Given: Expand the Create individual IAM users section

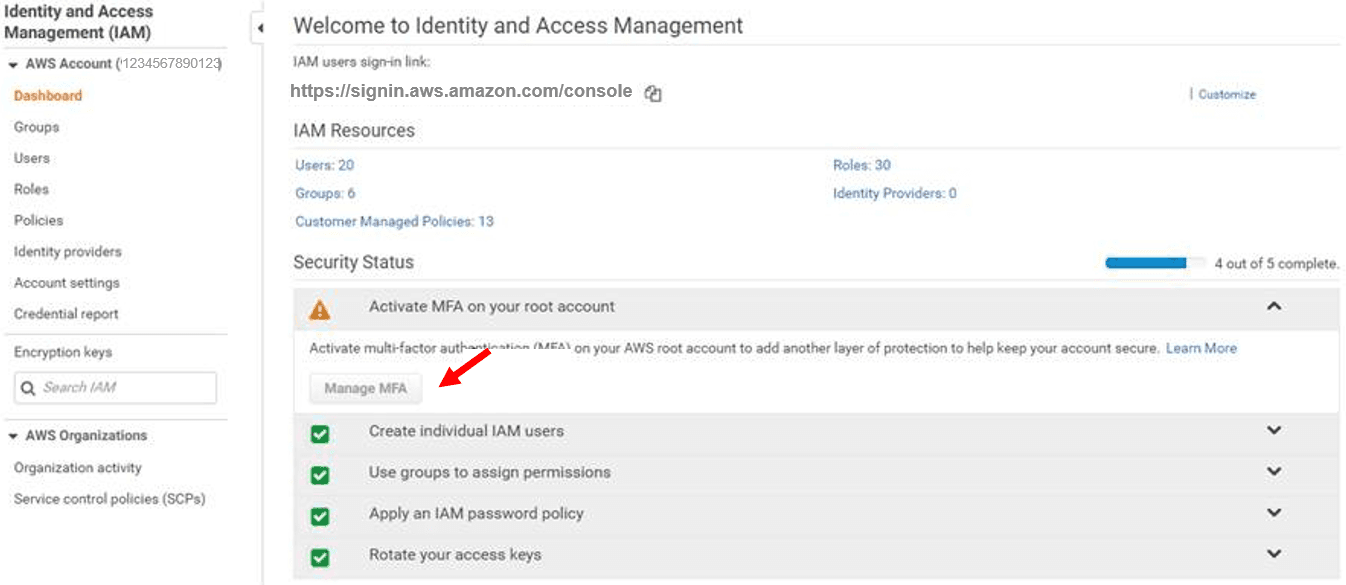Looking at the screenshot, I should click(1274, 430).
